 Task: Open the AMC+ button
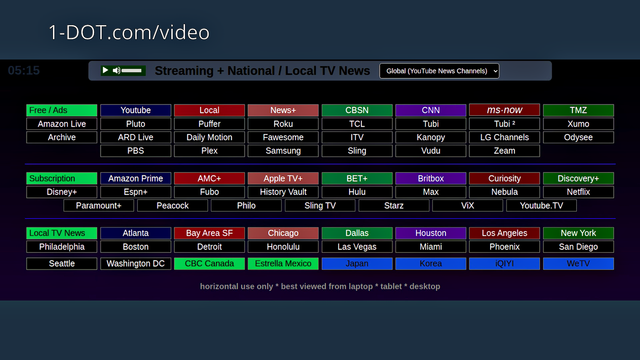209,178
